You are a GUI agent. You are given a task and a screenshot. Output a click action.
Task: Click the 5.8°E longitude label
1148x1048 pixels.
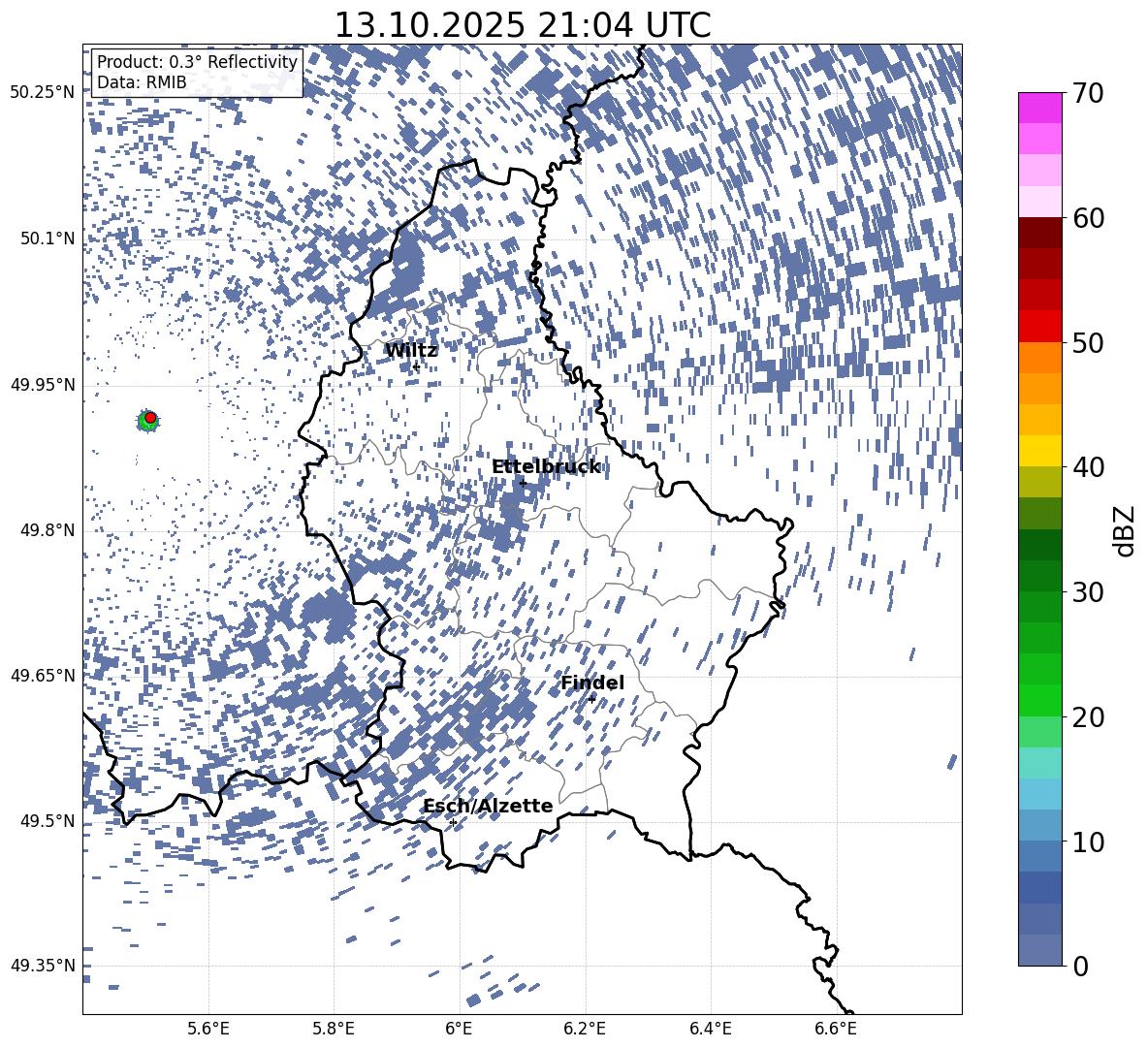tap(334, 1029)
